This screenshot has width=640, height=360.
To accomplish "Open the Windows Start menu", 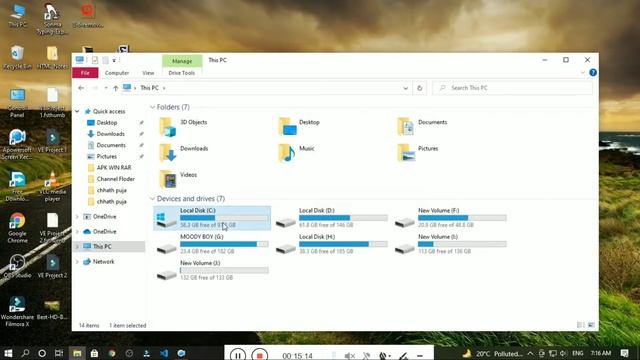I will [x=8, y=353].
